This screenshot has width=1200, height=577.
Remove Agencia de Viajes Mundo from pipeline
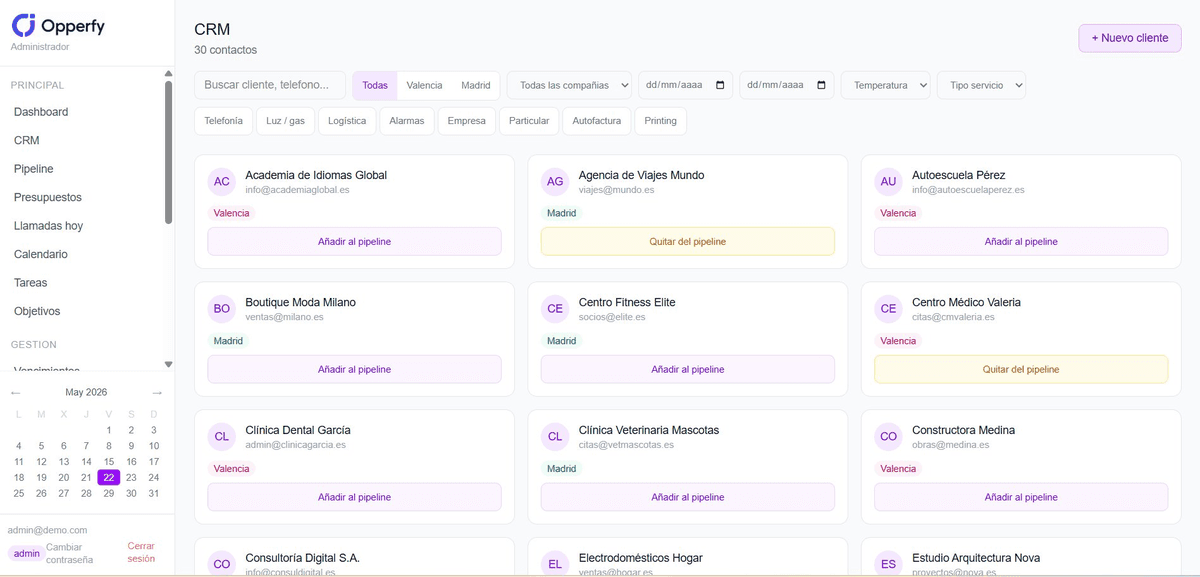pyautogui.click(x=687, y=241)
